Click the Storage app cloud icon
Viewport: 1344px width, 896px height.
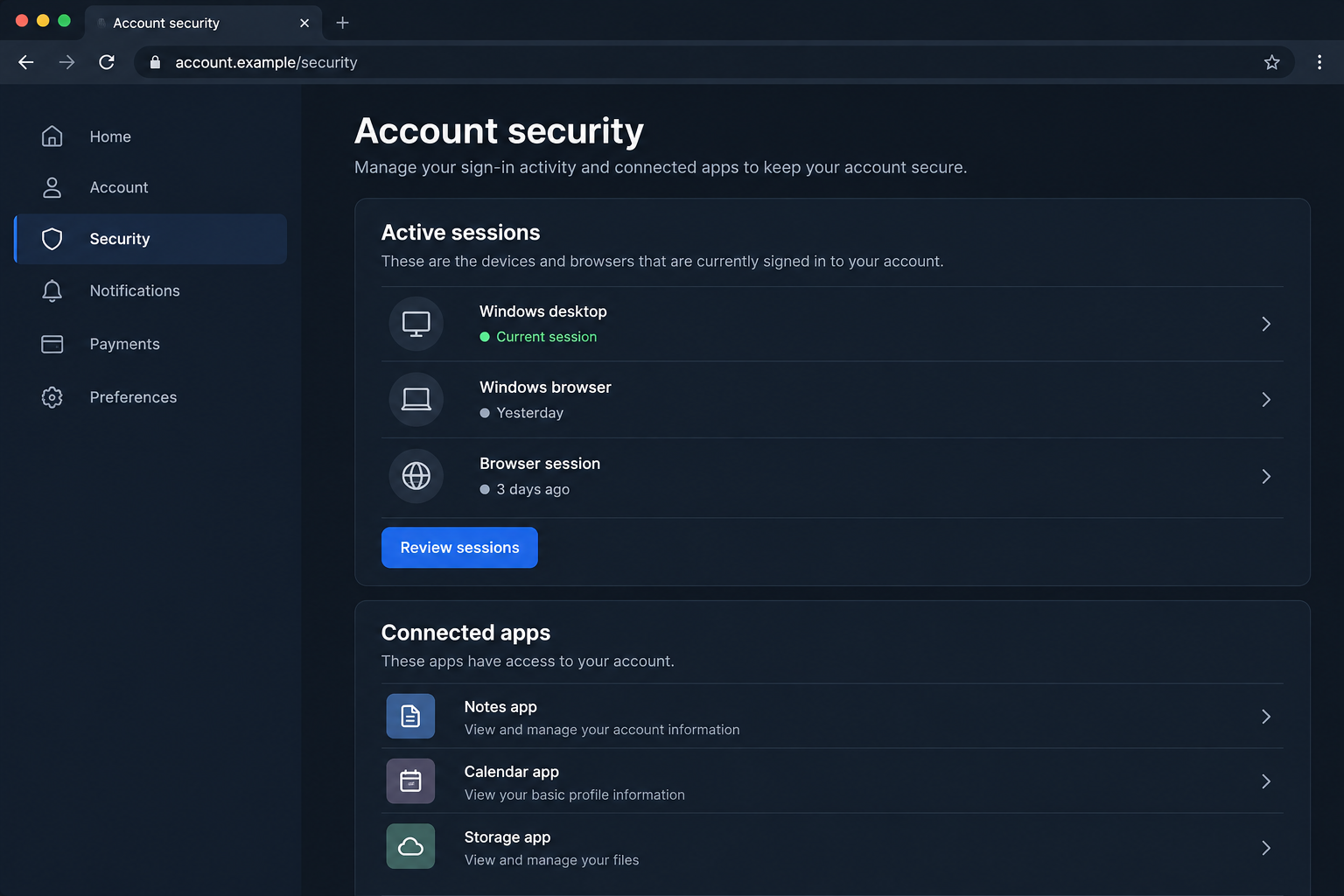410,846
